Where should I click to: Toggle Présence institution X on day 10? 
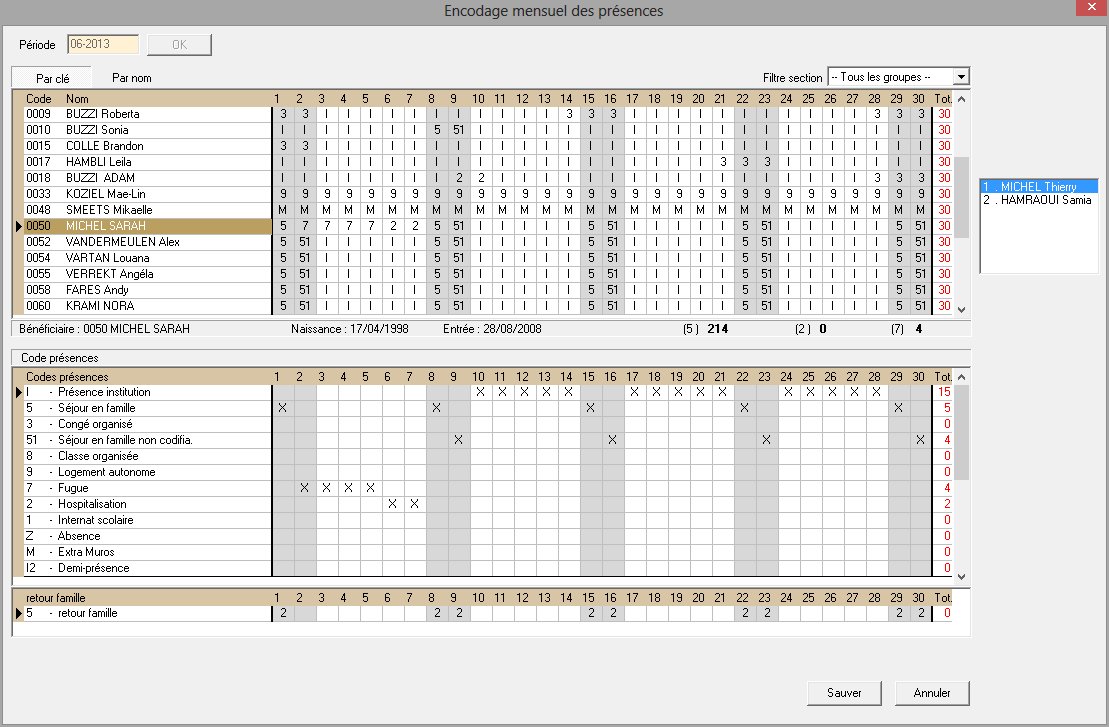click(x=480, y=392)
